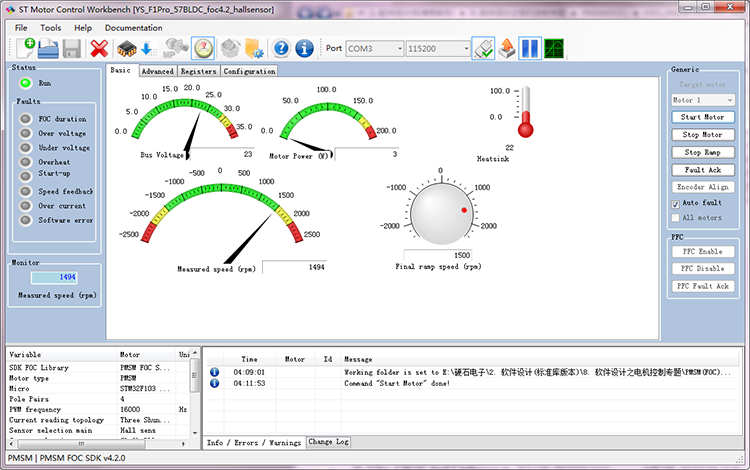
Task: Select the Pole Pairs variable row
Action: (x=98, y=399)
